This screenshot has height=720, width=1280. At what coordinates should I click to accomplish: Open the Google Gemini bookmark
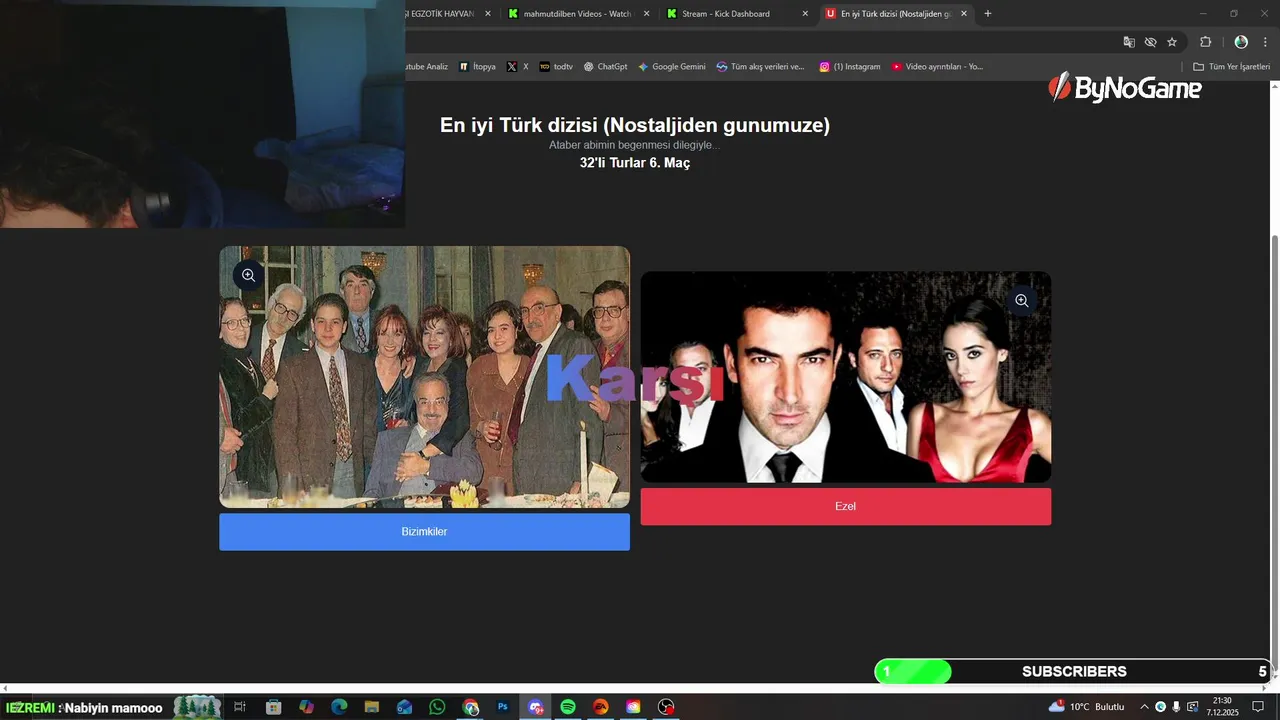click(671, 67)
